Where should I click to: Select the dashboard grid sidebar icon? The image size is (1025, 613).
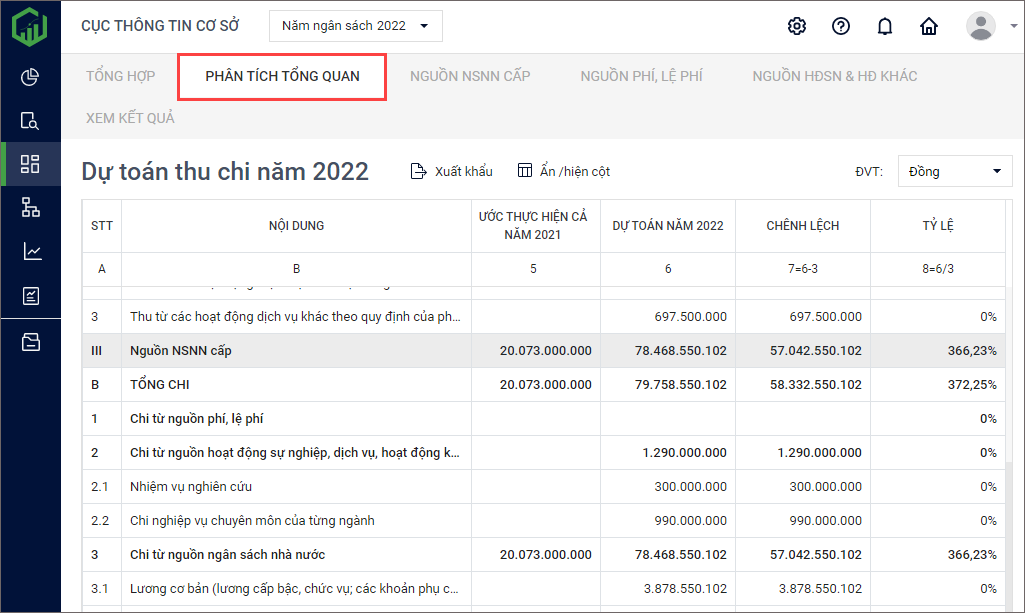pyautogui.click(x=30, y=164)
